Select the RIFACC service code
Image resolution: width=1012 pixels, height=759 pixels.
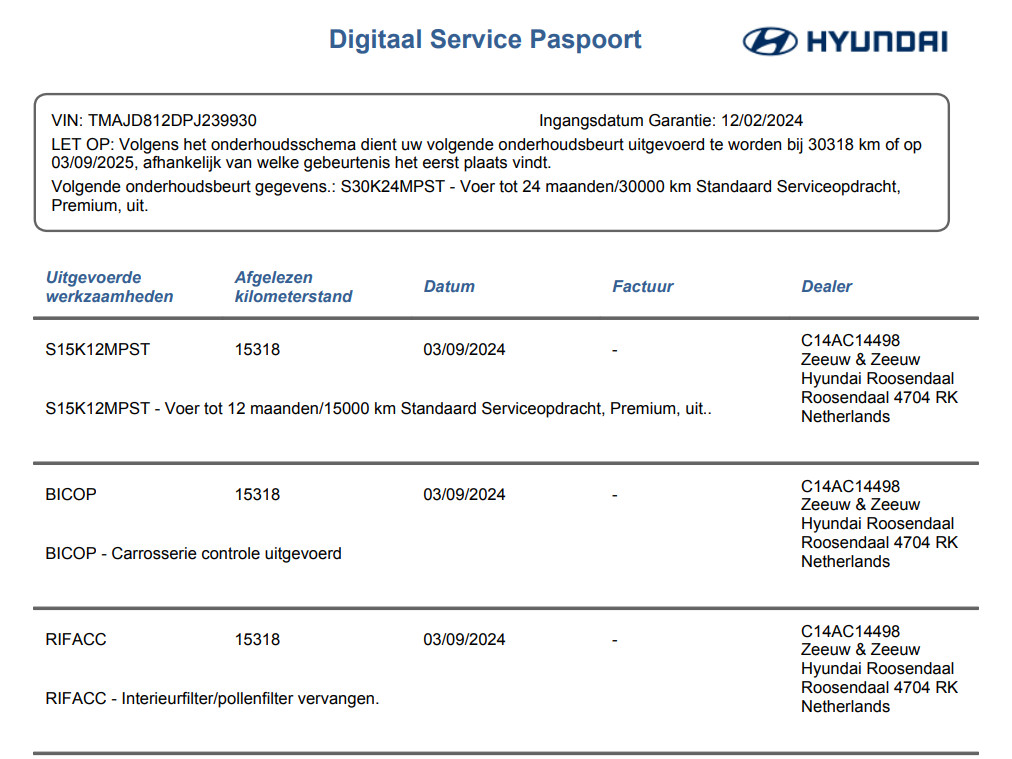pos(76,640)
